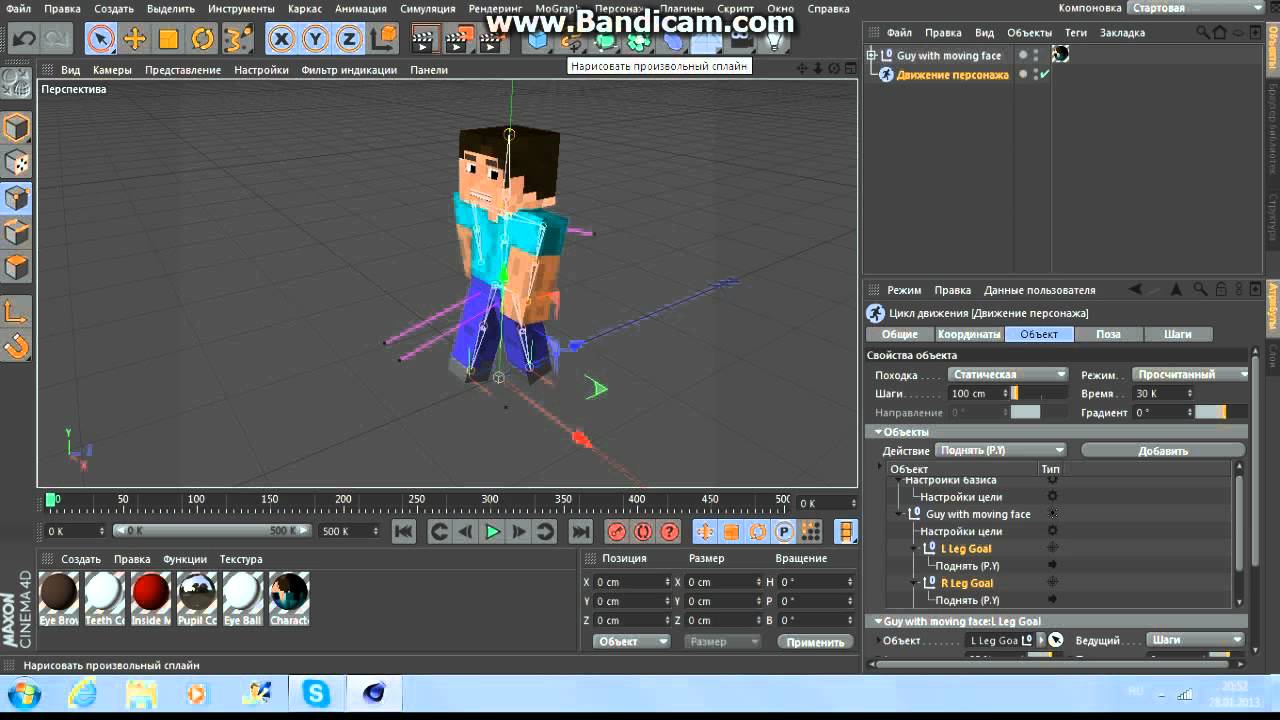
Task: Select the Move tool
Action: (134, 40)
